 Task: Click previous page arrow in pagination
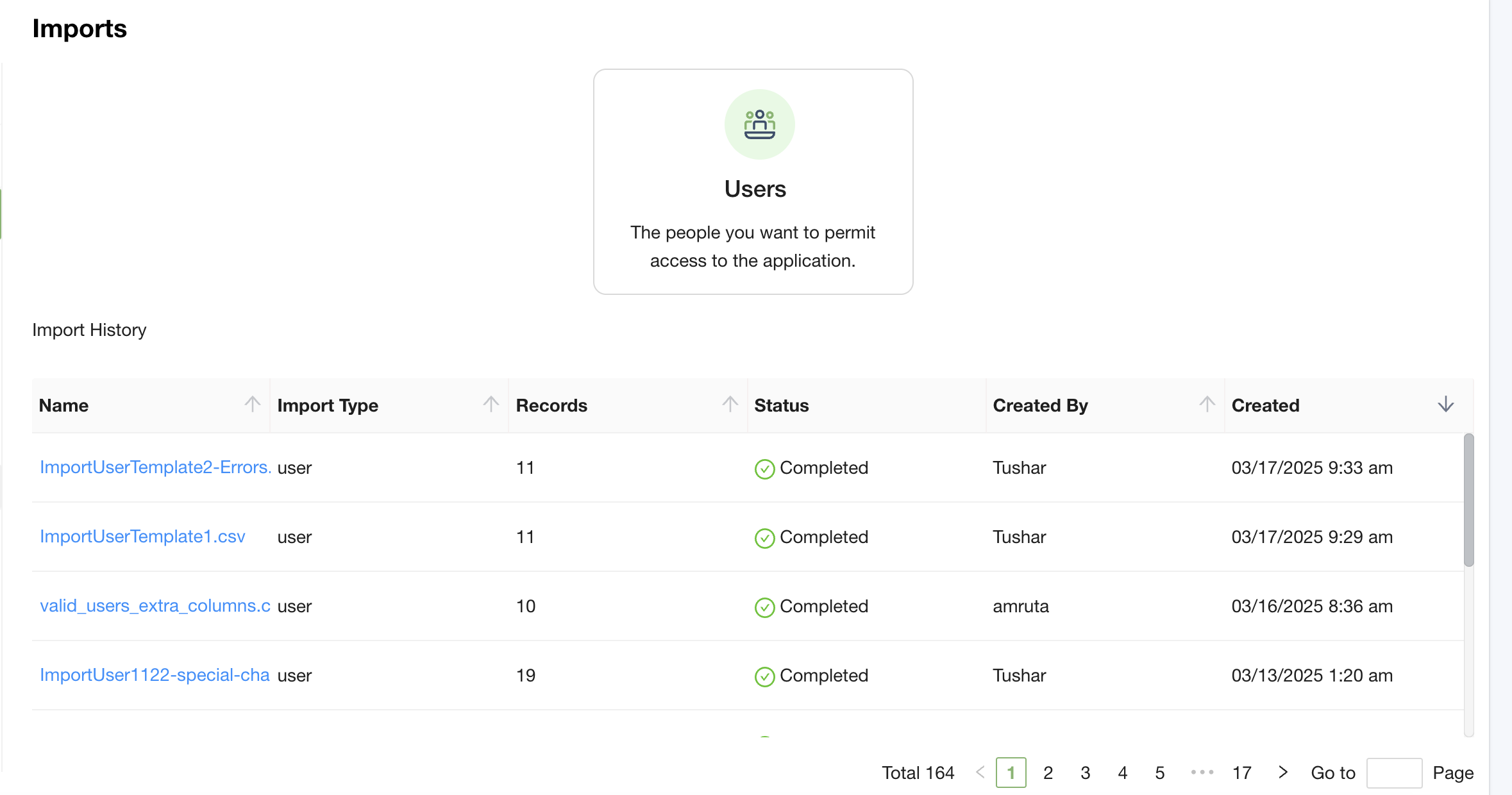[980, 772]
